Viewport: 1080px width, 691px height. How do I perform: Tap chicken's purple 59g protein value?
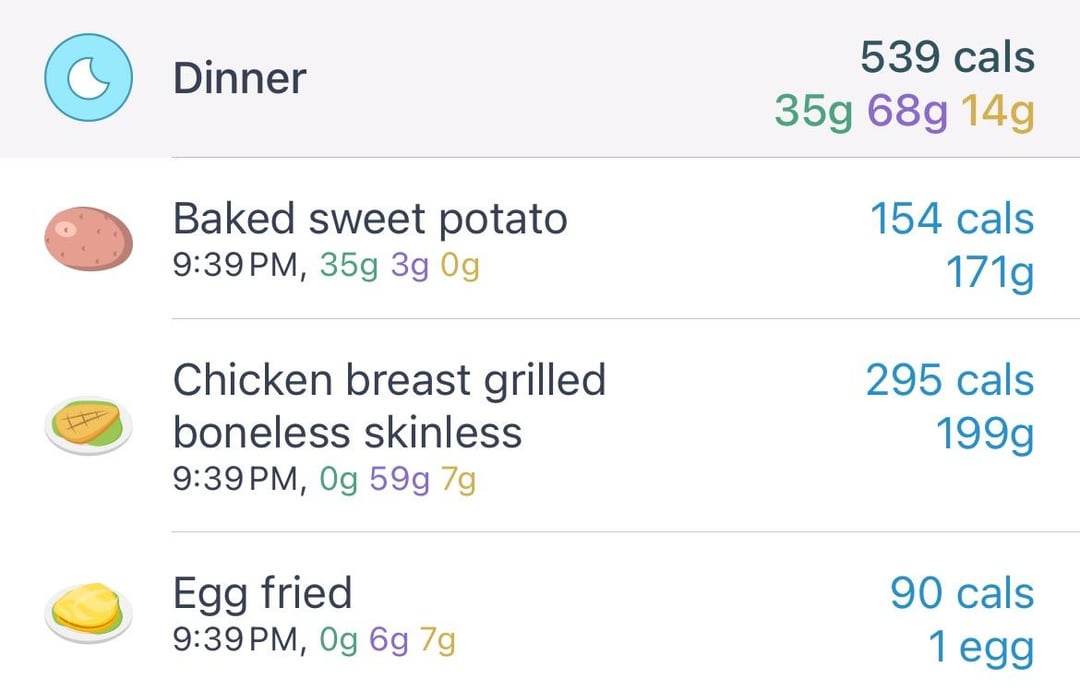click(x=399, y=479)
